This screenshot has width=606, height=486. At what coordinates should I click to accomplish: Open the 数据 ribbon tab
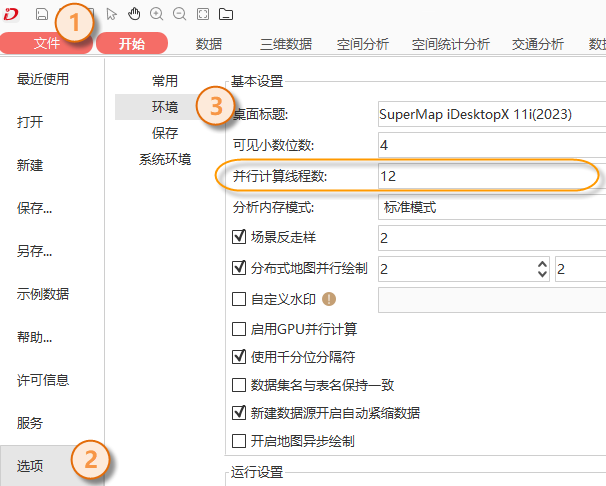209,44
